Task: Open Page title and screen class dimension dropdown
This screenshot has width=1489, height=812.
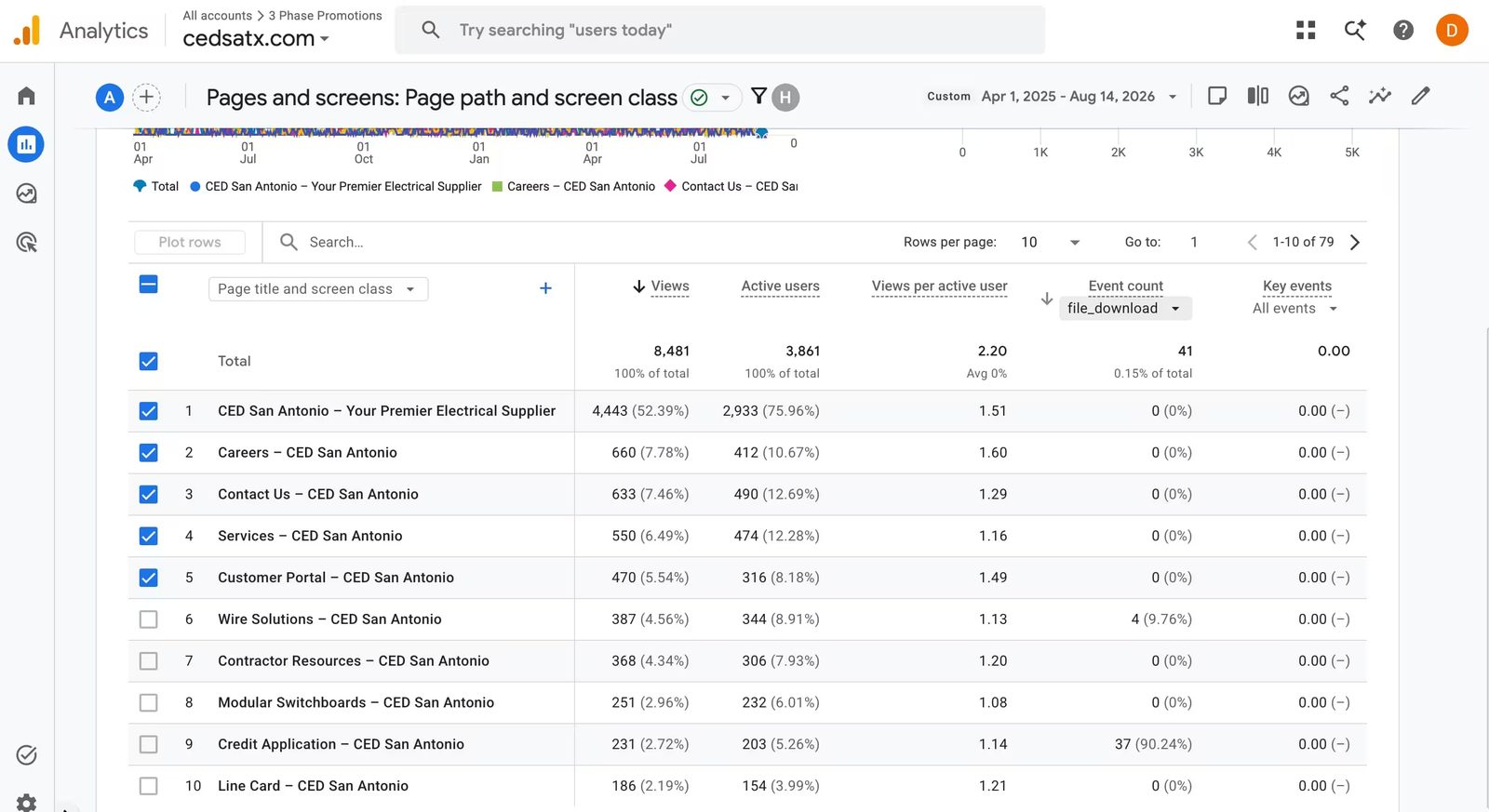Action: click(318, 289)
